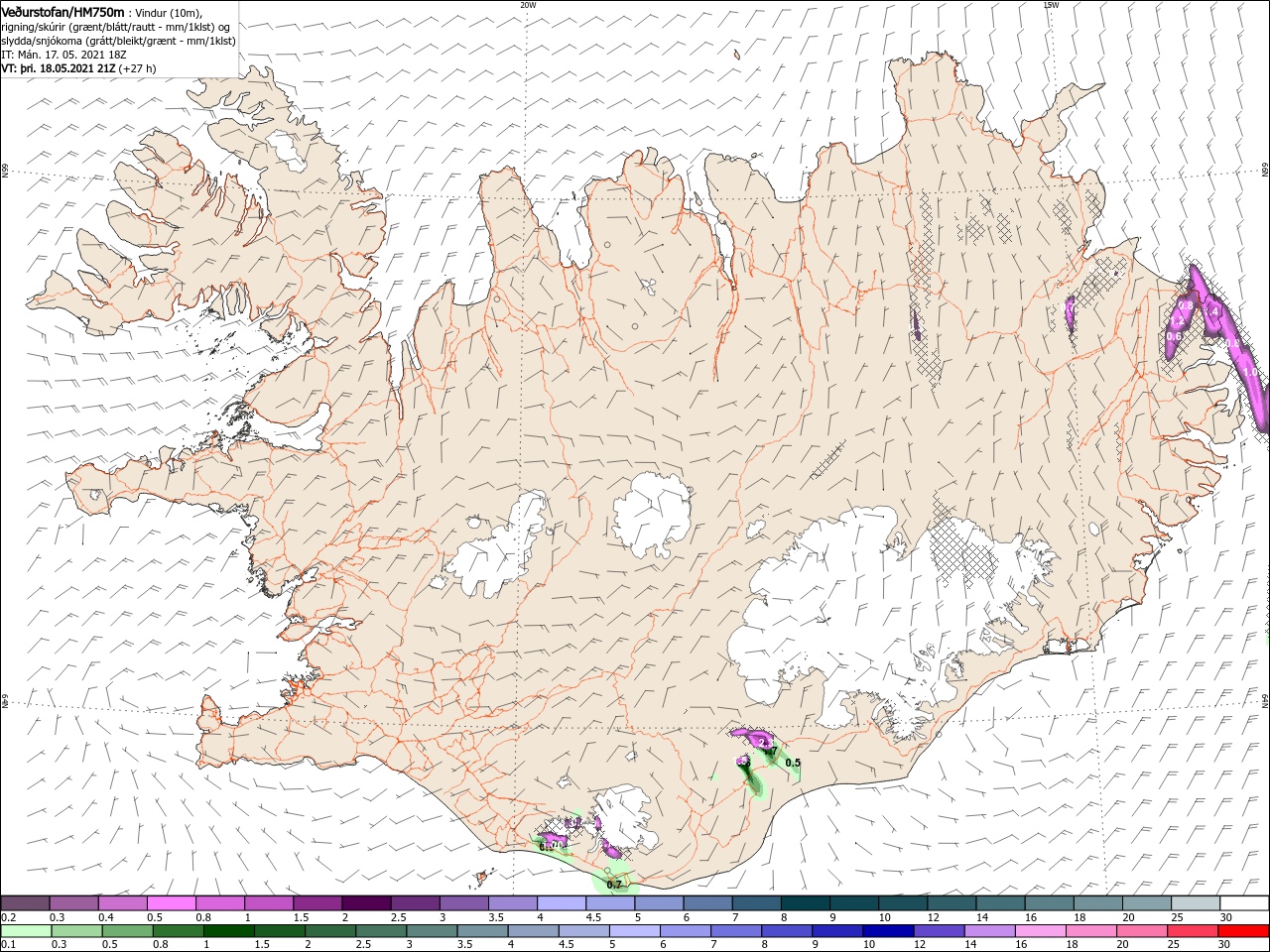Click the 'slydda/snjókoma' legend description line
Screen dimensions: 1270x952
117,41
